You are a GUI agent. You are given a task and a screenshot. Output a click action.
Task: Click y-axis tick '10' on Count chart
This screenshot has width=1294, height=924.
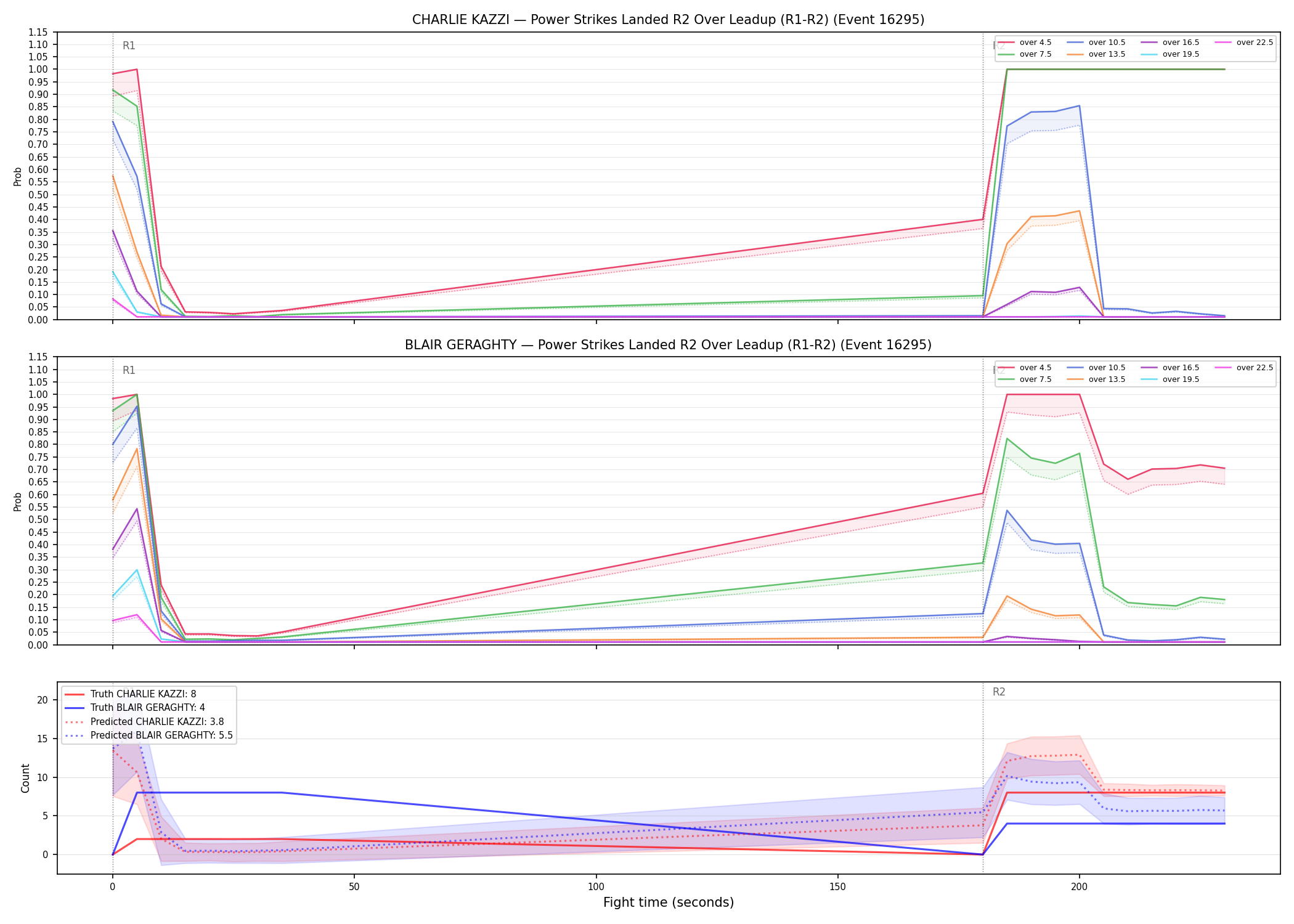point(43,777)
